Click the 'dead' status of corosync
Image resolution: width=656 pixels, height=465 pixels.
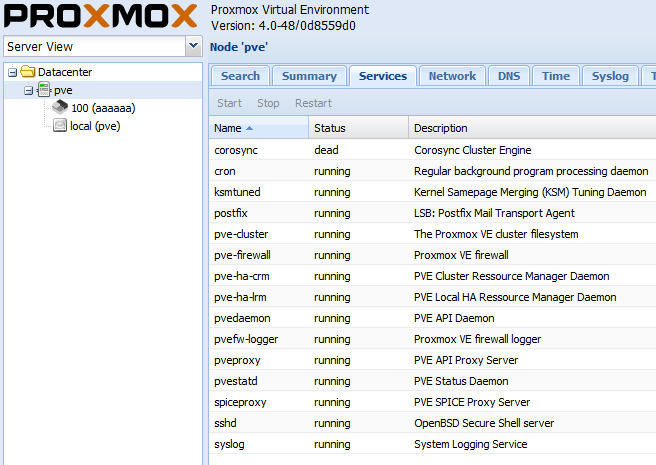[x=326, y=150]
